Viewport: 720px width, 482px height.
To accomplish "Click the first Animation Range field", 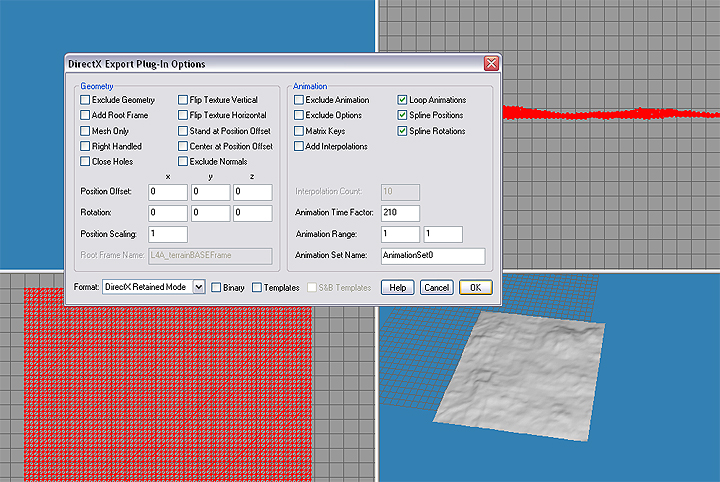I will pos(400,234).
